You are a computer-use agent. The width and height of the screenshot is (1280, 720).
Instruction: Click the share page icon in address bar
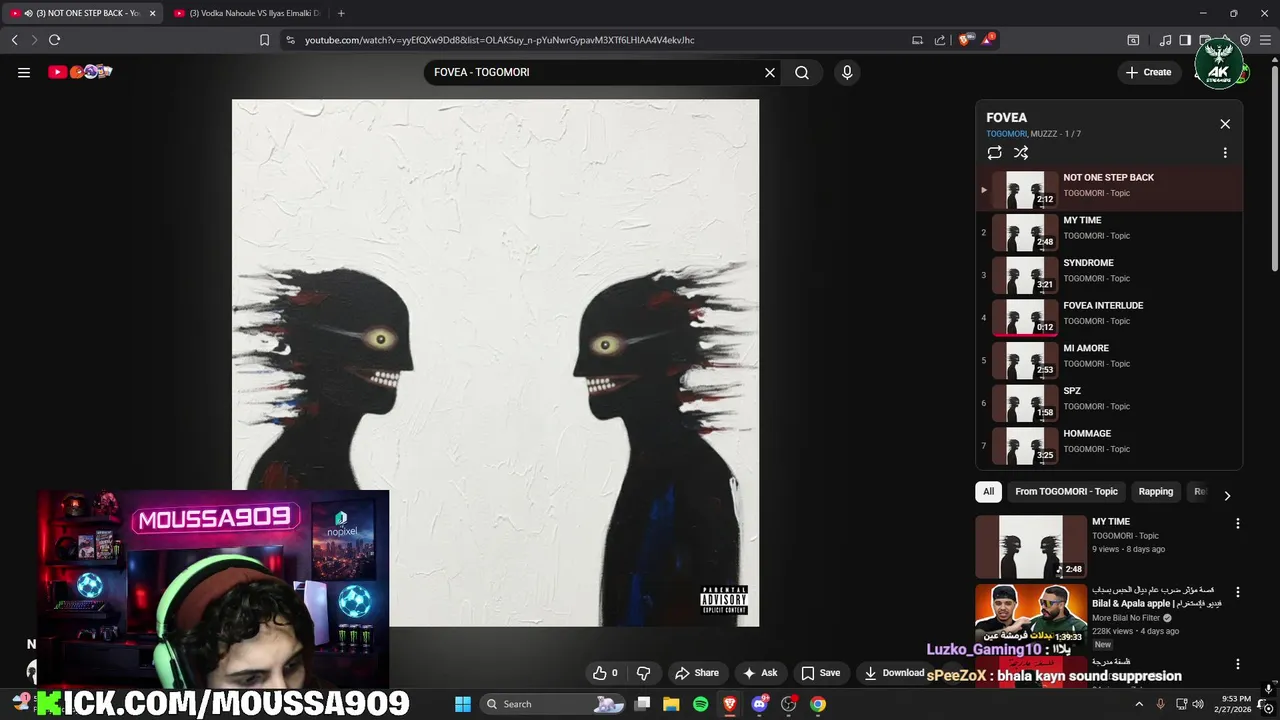pyautogui.click(x=940, y=40)
